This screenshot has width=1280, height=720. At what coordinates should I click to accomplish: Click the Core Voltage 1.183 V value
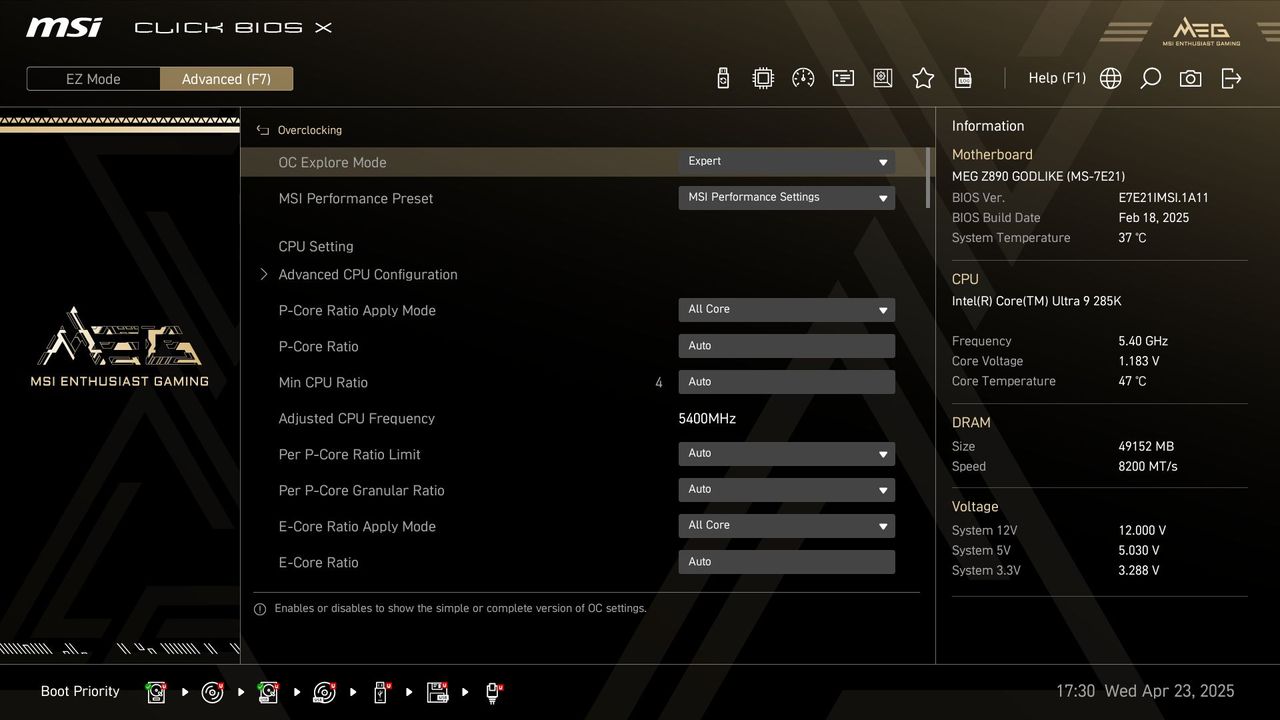coord(1139,361)
